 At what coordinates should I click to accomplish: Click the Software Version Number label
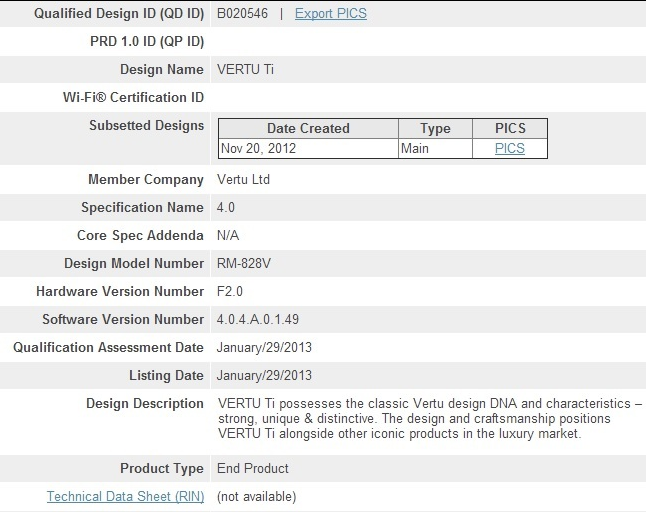point(123,319)
